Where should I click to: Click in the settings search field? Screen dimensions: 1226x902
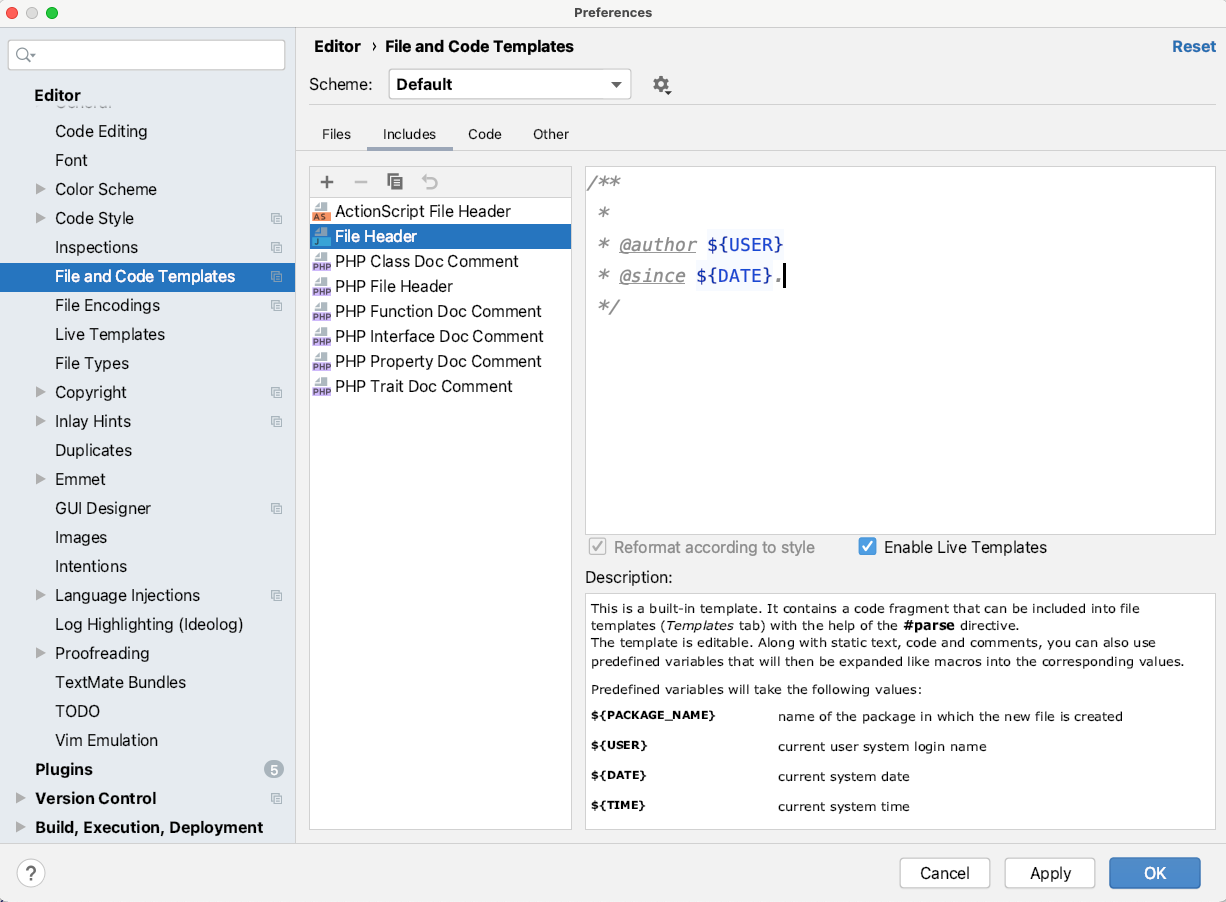coord(147,55)
